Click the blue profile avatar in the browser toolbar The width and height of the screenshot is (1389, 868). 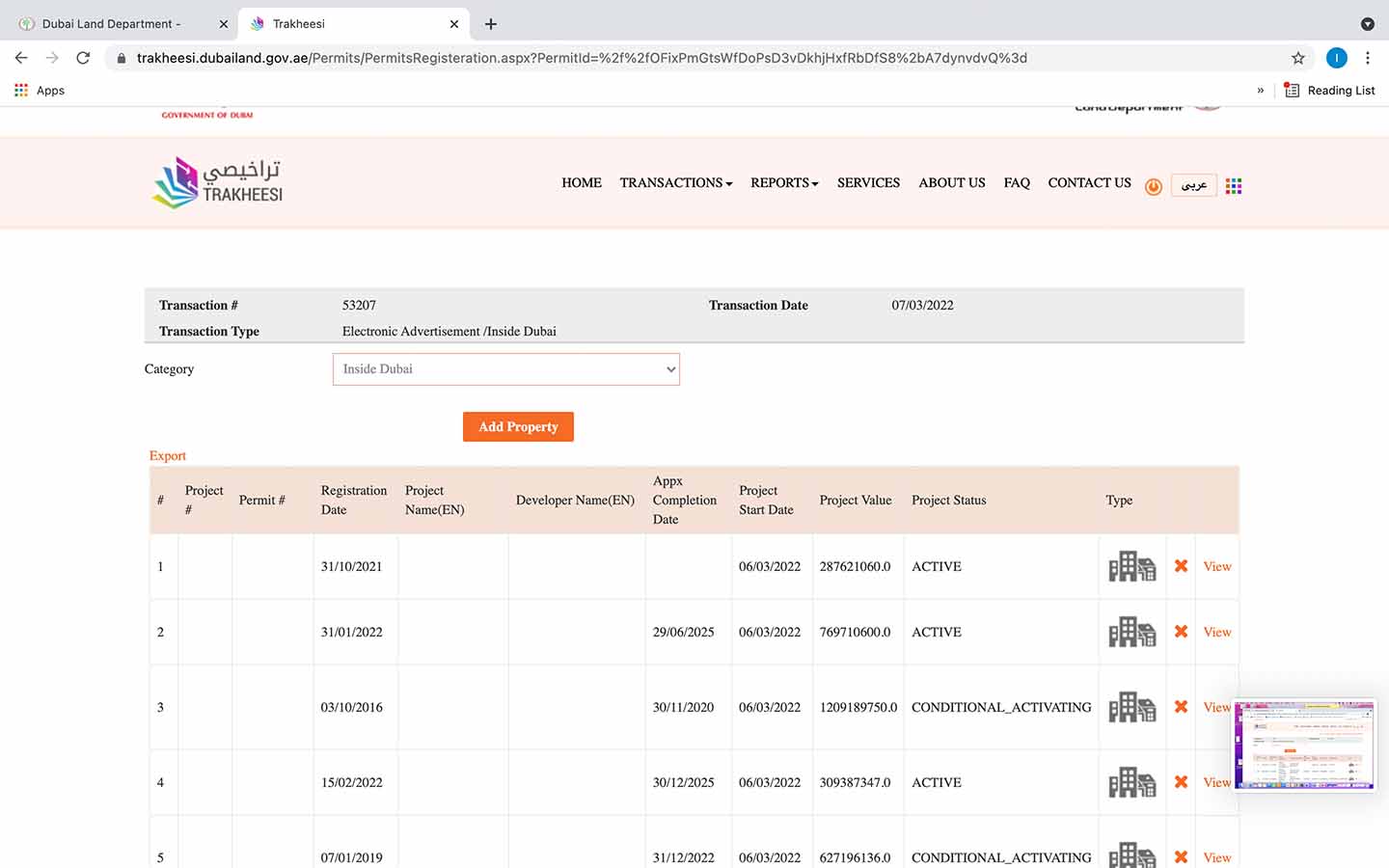(1336, 58)
